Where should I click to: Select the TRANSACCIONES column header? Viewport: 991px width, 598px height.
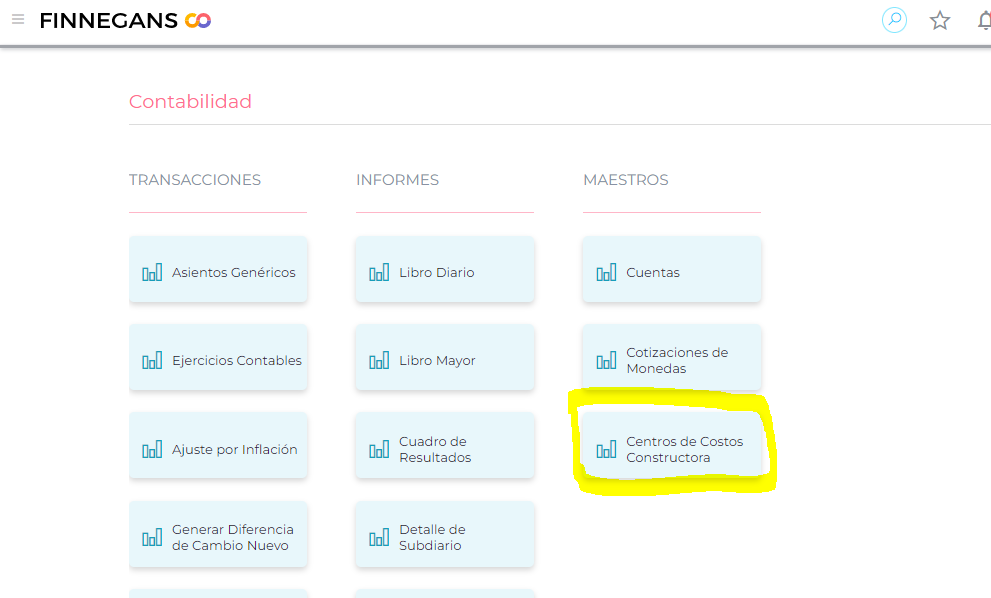tap(195, 180)
